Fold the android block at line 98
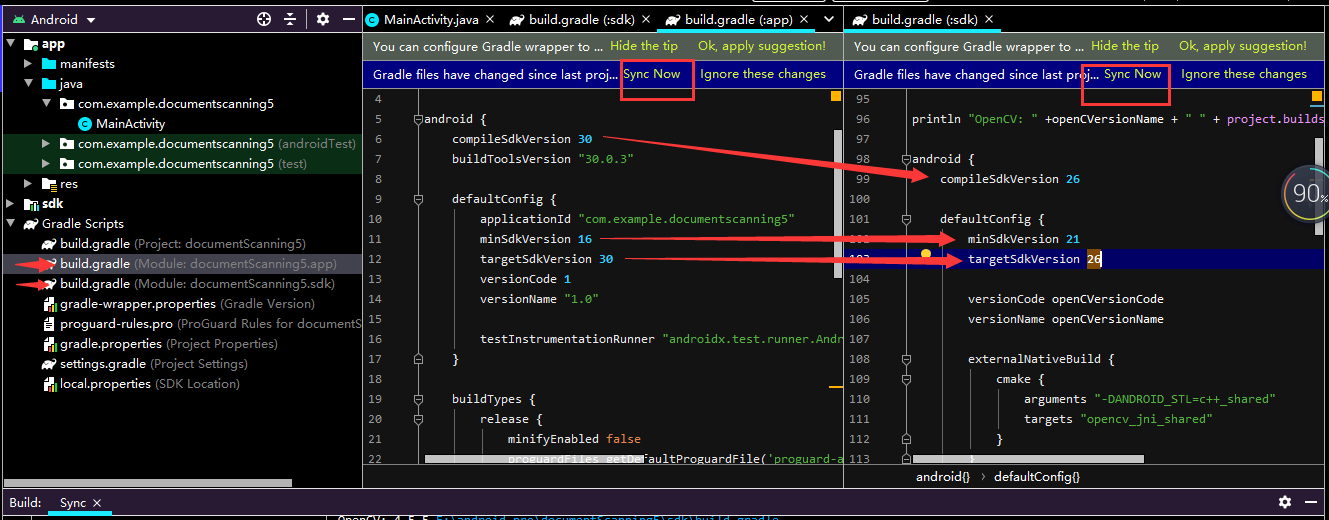 906,159
